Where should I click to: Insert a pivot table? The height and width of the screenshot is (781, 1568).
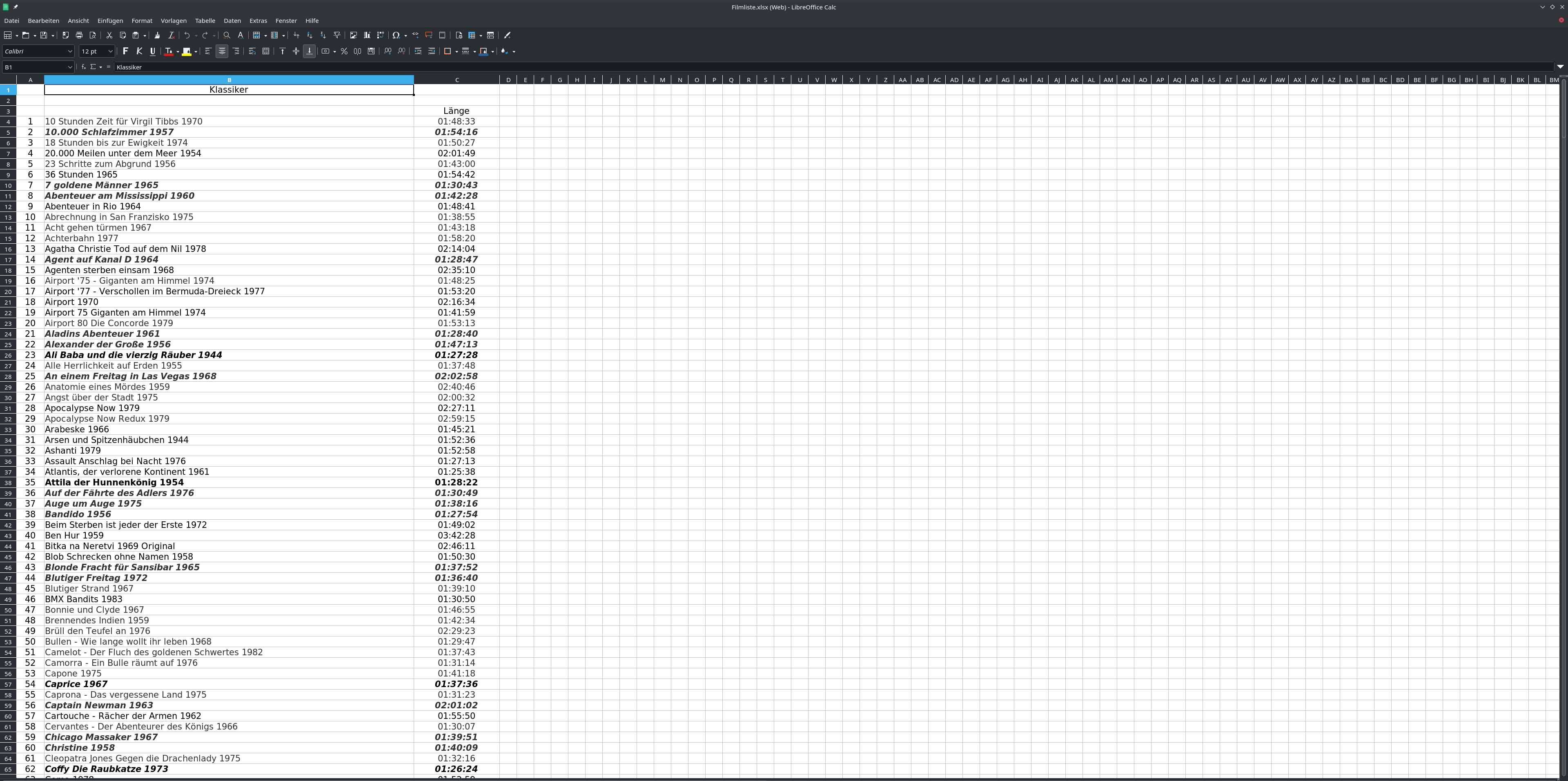click(x=381, y=35)
